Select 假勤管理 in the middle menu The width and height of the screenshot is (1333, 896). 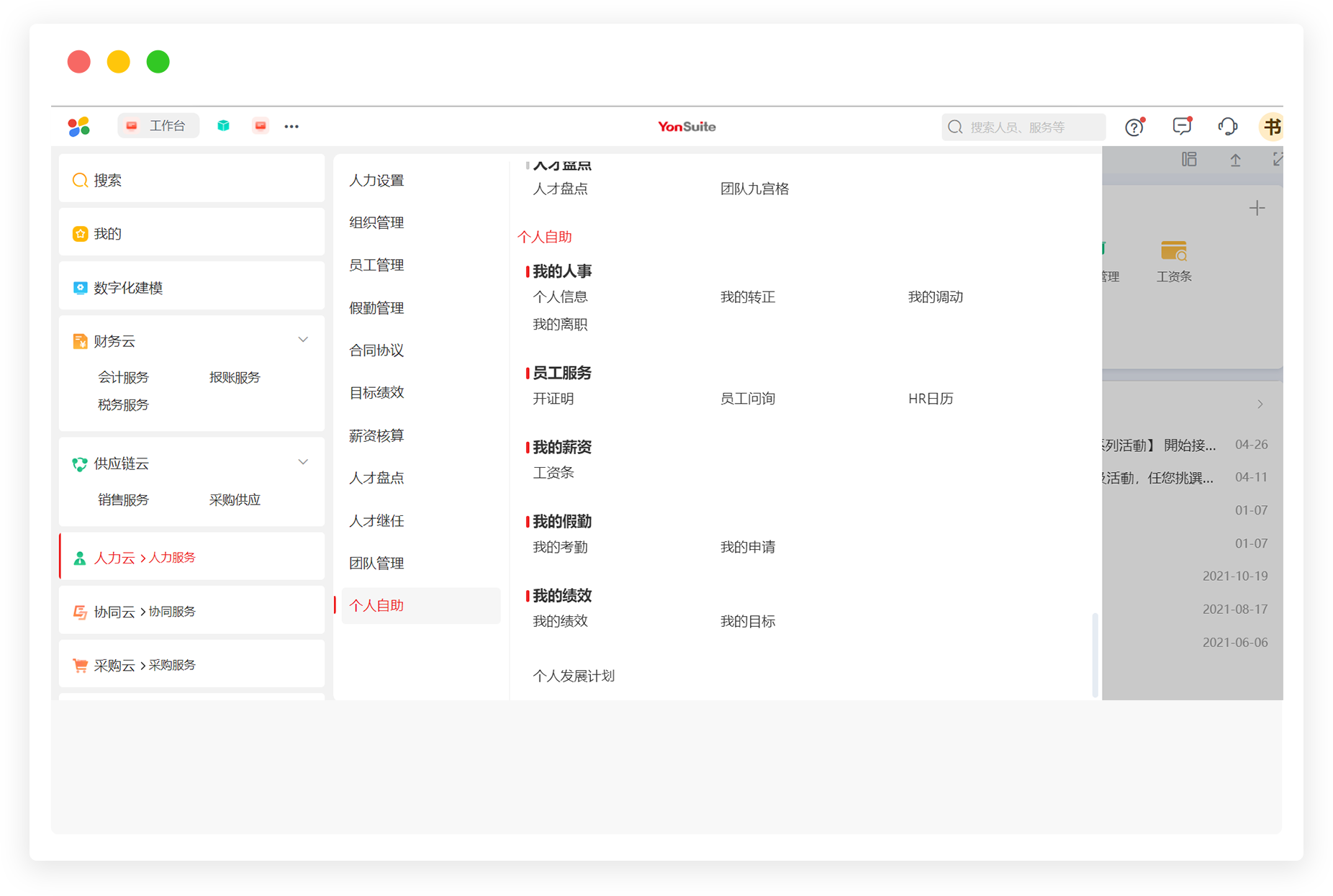pyautogui.click(x=376, y=308)
